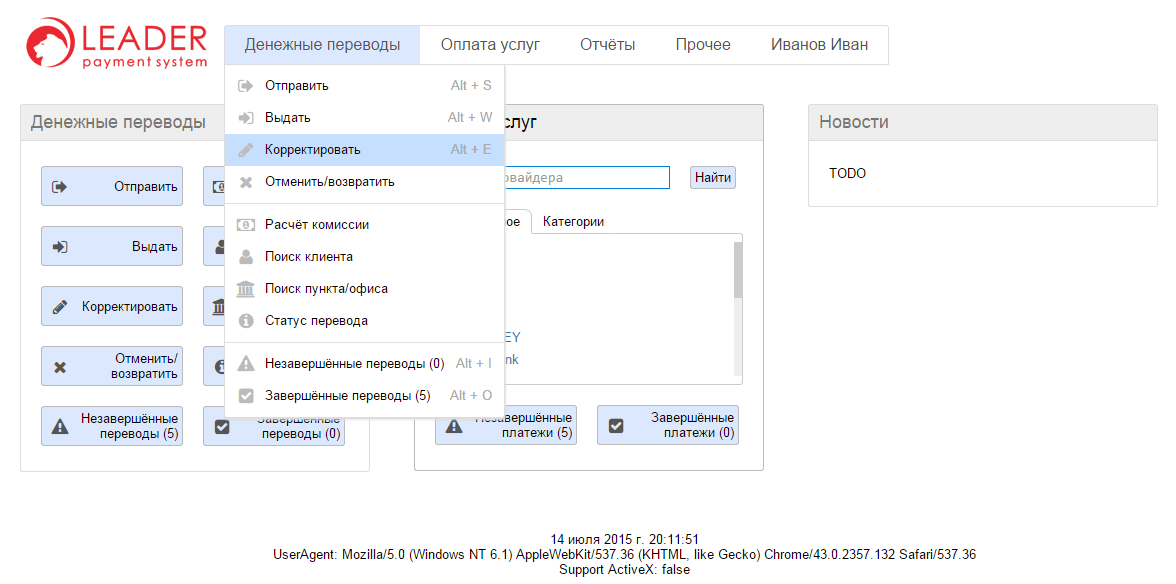Open the Иванов Иван user menu
Screen dimensions: 1176x584
(x=819, y=45)
